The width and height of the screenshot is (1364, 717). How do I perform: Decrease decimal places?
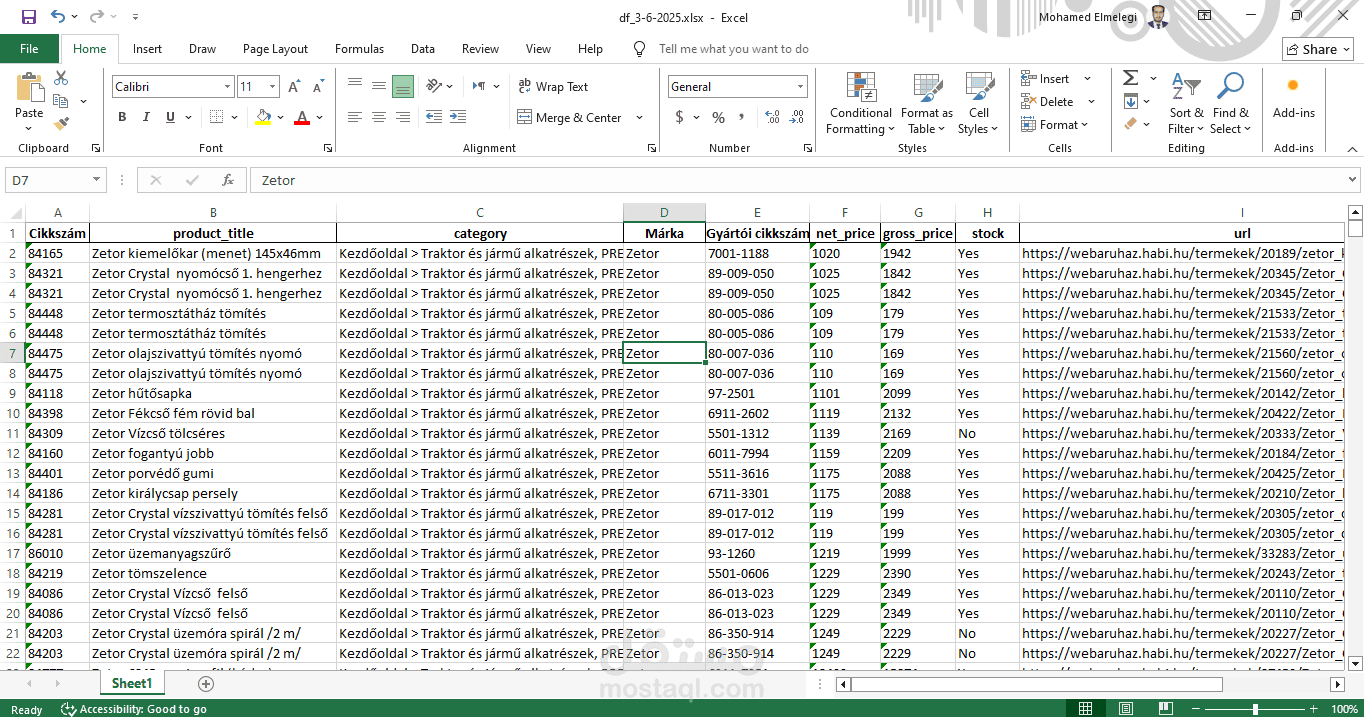[797, 117]
